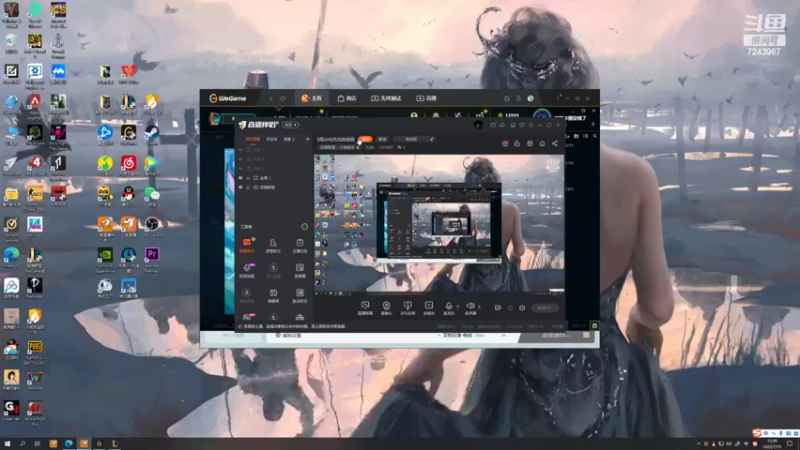
Task: Open the third tool in first toolbox row
Action: [x=299, y=245]
